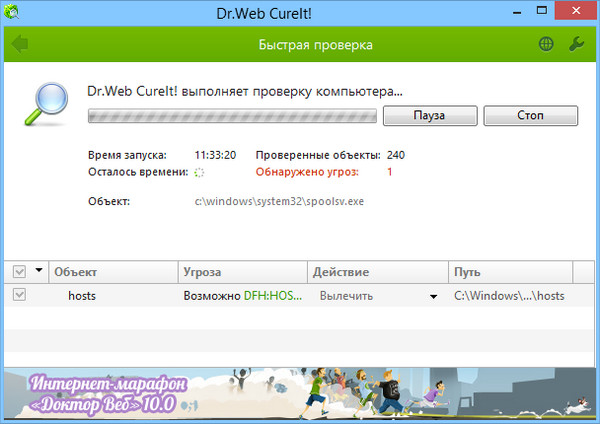Viewport: 600px width, 424px height.
Task: Click the checked objects count 240
Action: click(396, 155)
